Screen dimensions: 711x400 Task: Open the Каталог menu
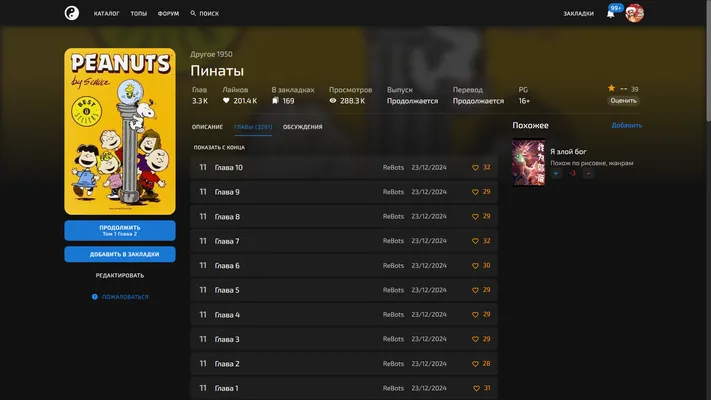[x=107, y=14]
